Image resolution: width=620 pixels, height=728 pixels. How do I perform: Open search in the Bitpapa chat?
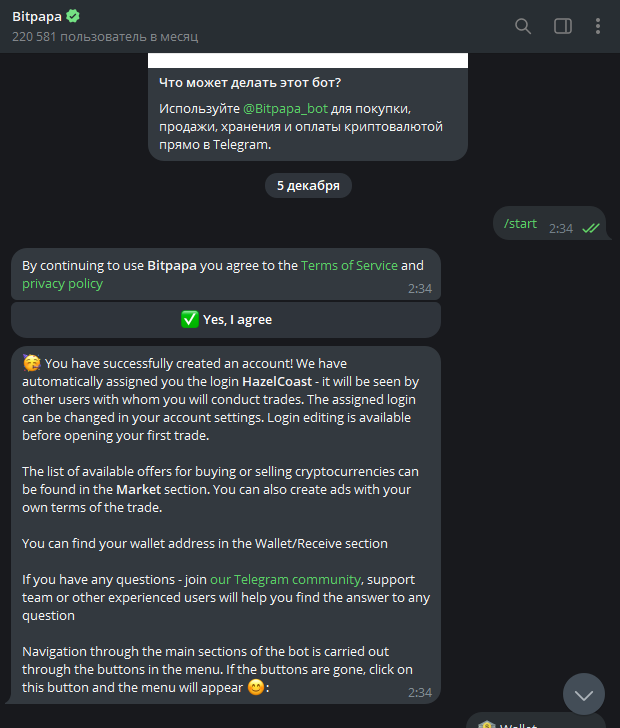523,26
